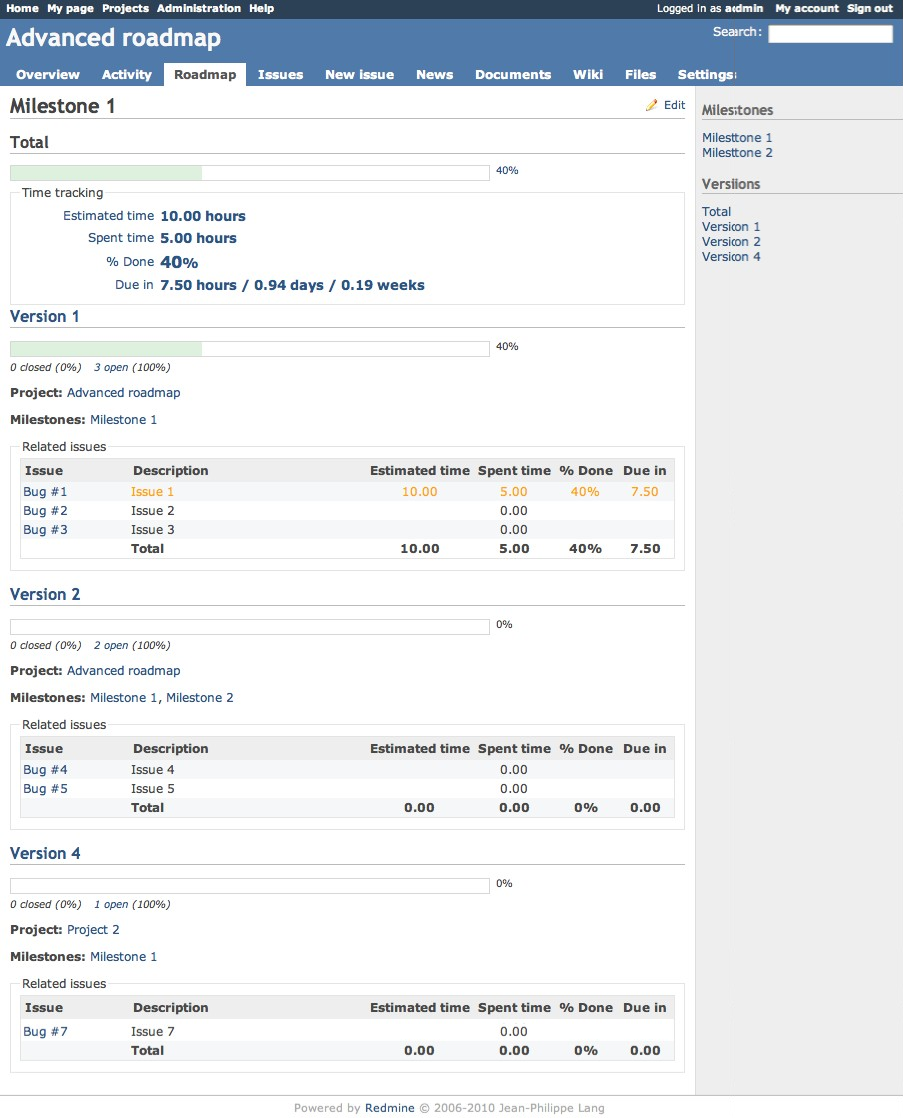Switch to the Overview tab
The height and width of the screenshot is (1118, 903).
48,74
